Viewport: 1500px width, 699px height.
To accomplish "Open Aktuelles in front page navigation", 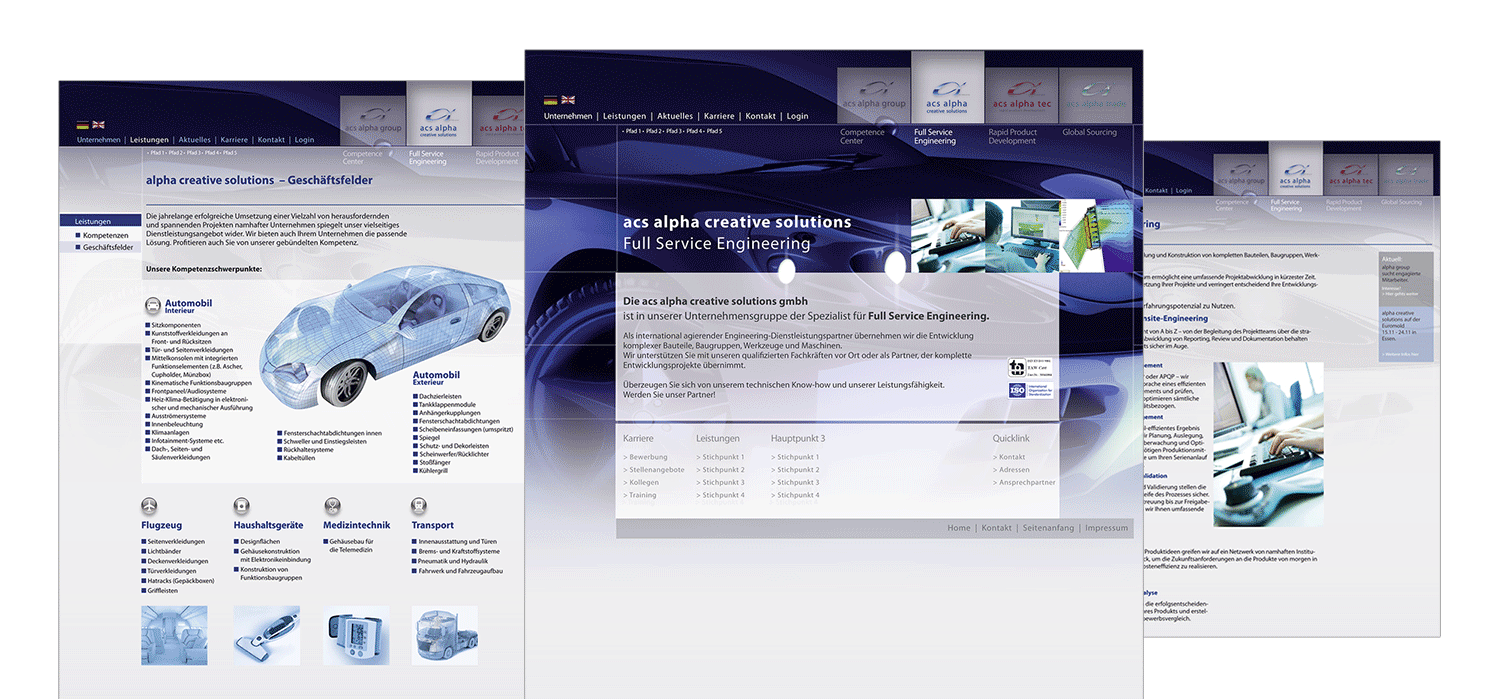I will [x=676, y=116].
